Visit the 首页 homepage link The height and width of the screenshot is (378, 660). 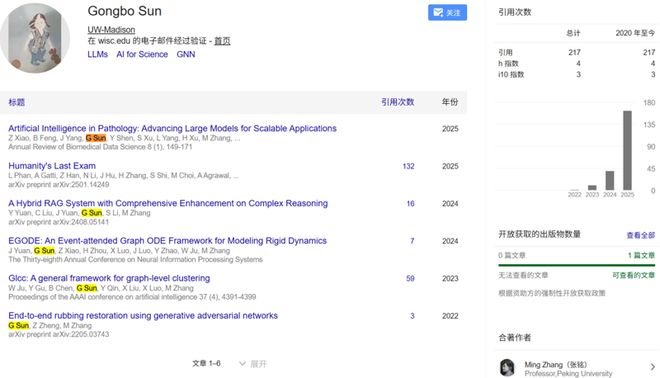[222, 41]
